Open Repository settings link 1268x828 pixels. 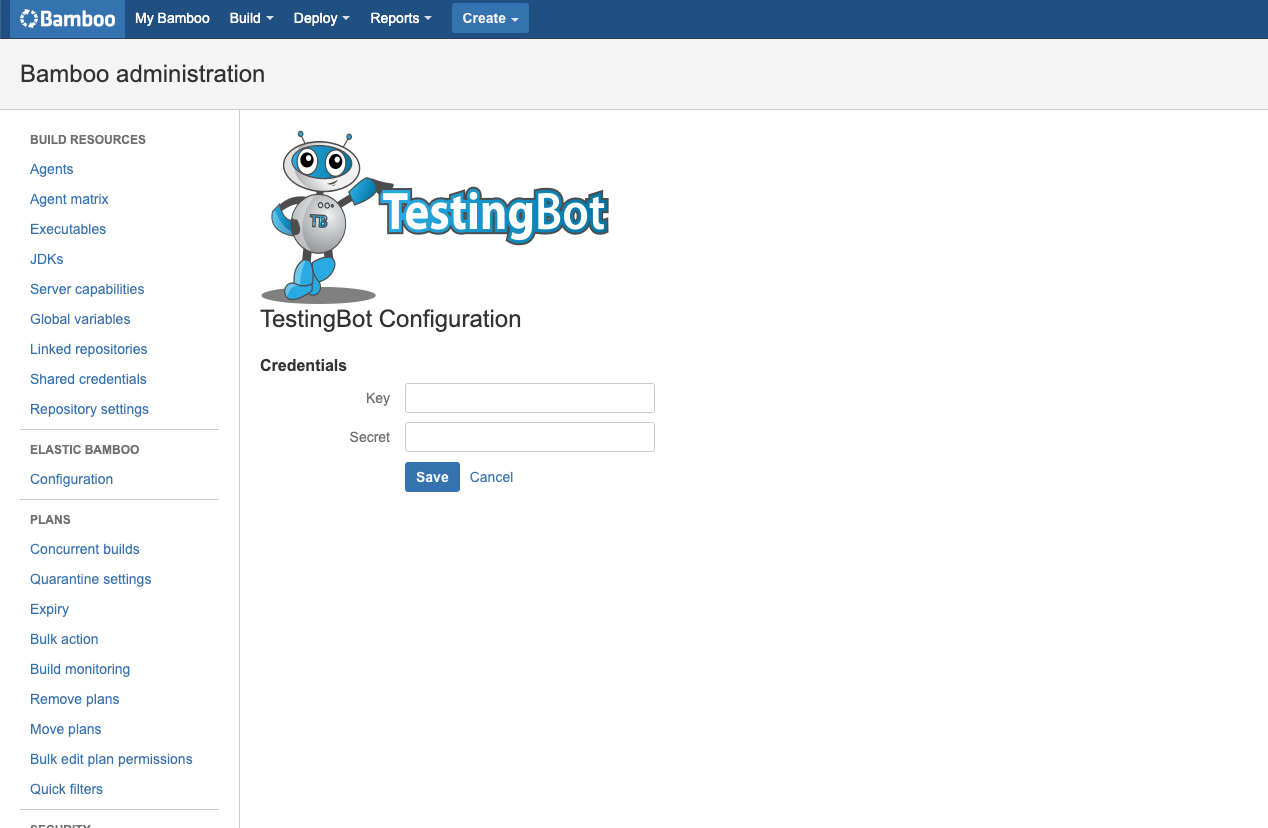(89, 409)
